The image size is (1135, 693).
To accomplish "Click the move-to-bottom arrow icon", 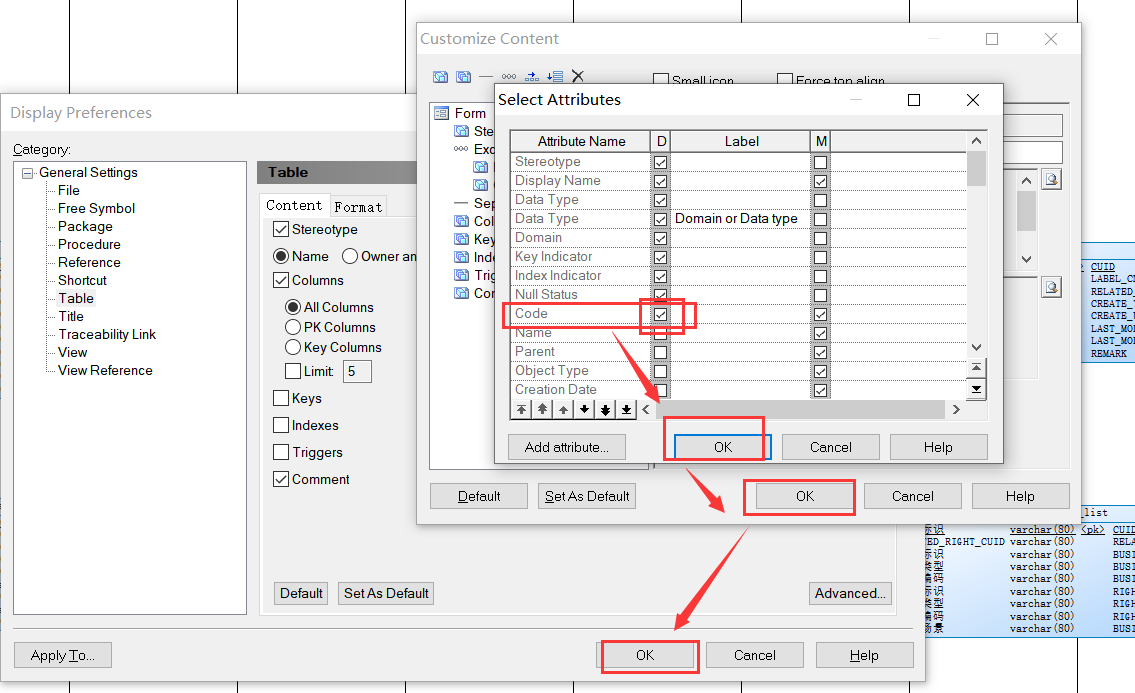I will (x=626, y=409).
